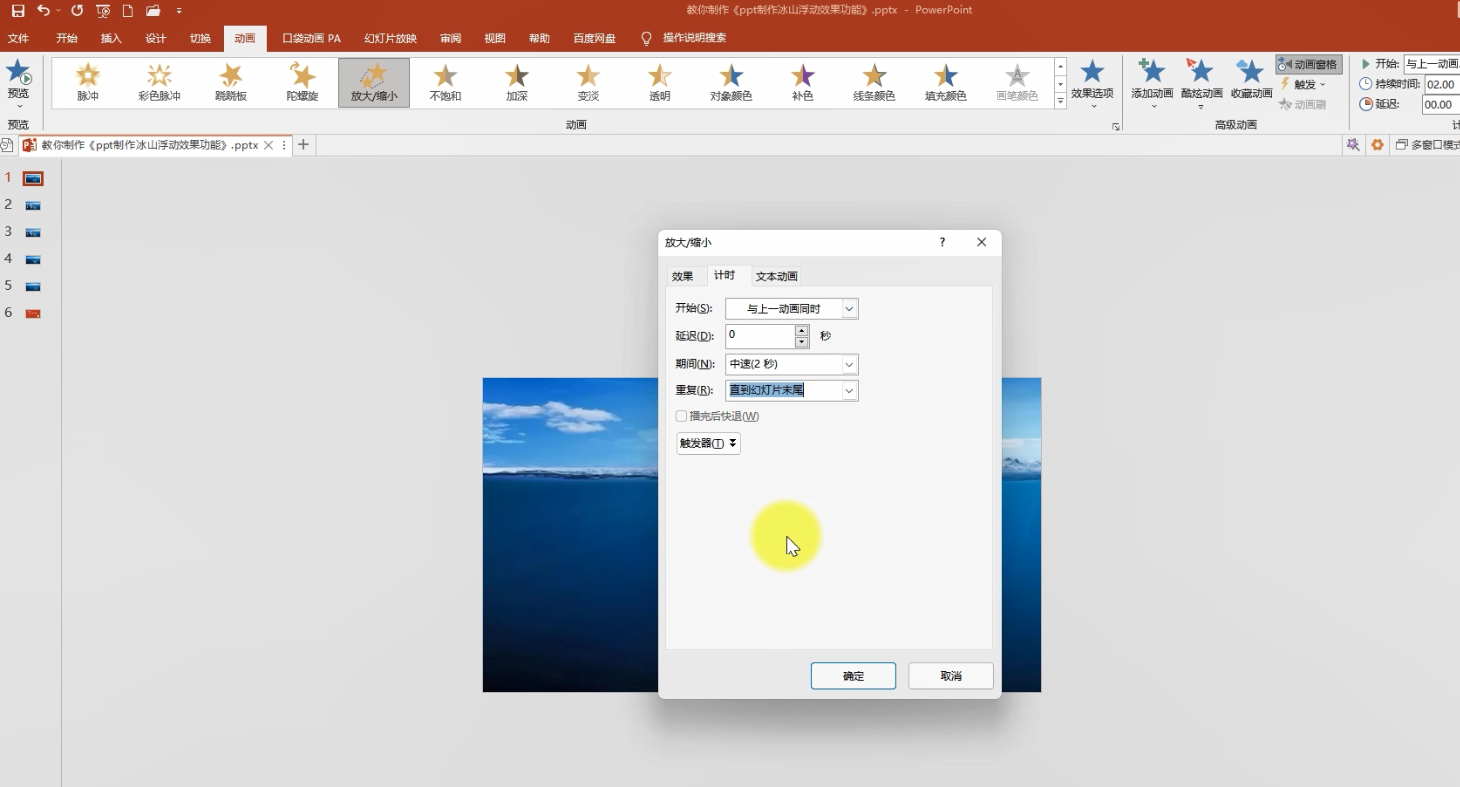1460x787 pixels.
Task: Decrease delay with down stepper arrow
Action: pyautogui.click(x=802, y=342)
